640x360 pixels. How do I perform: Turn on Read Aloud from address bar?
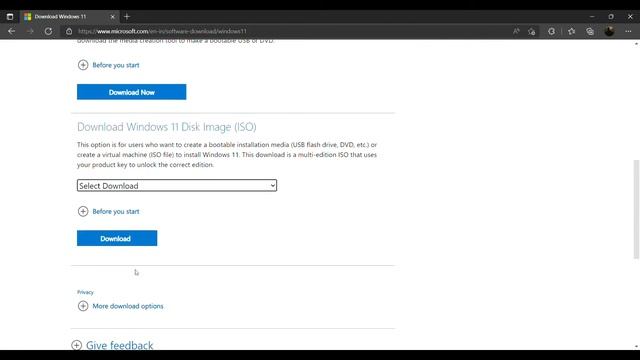coord(516,31)
